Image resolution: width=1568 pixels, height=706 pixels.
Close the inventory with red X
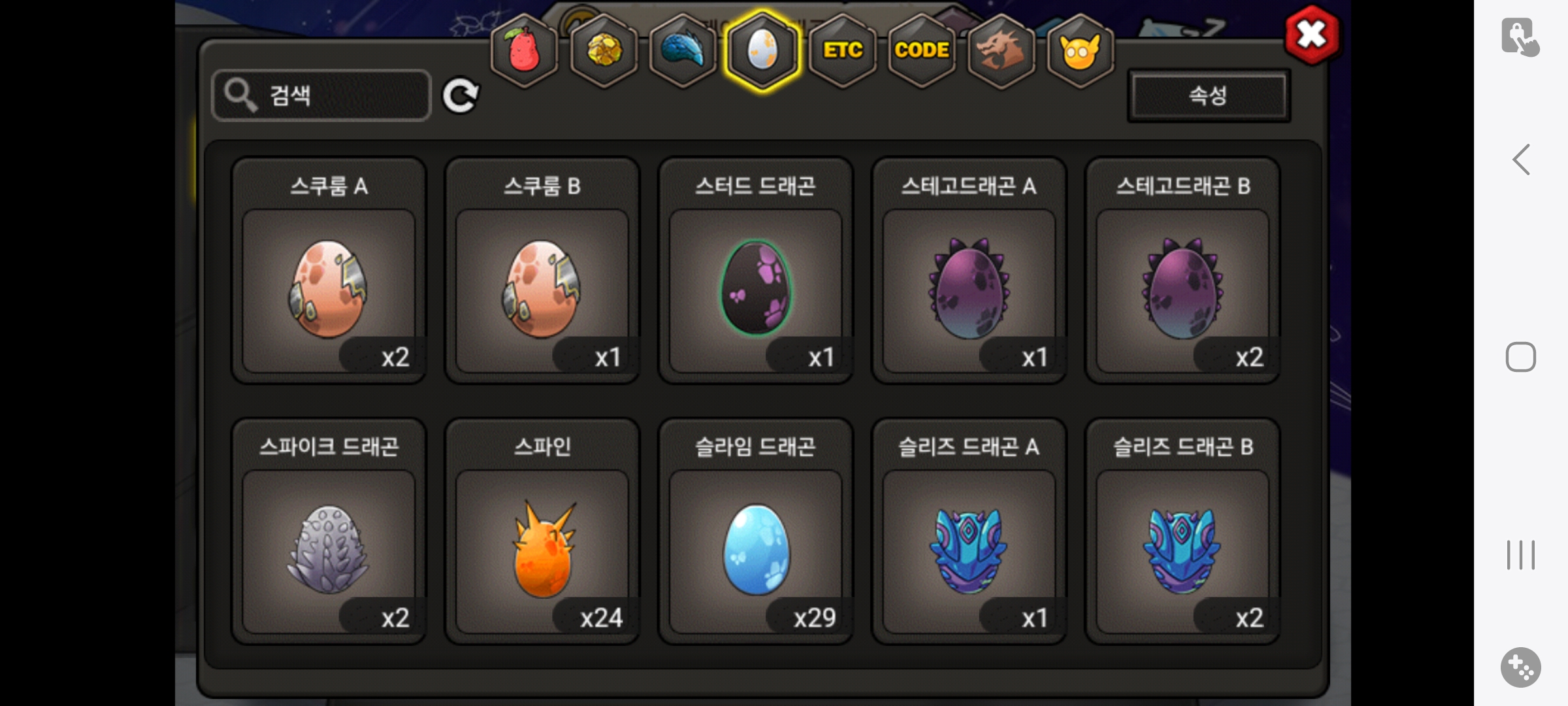click(1311, 35)
